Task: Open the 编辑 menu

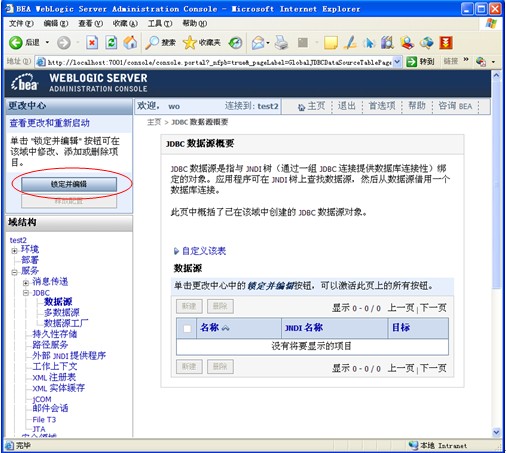Action: (56, 23)
